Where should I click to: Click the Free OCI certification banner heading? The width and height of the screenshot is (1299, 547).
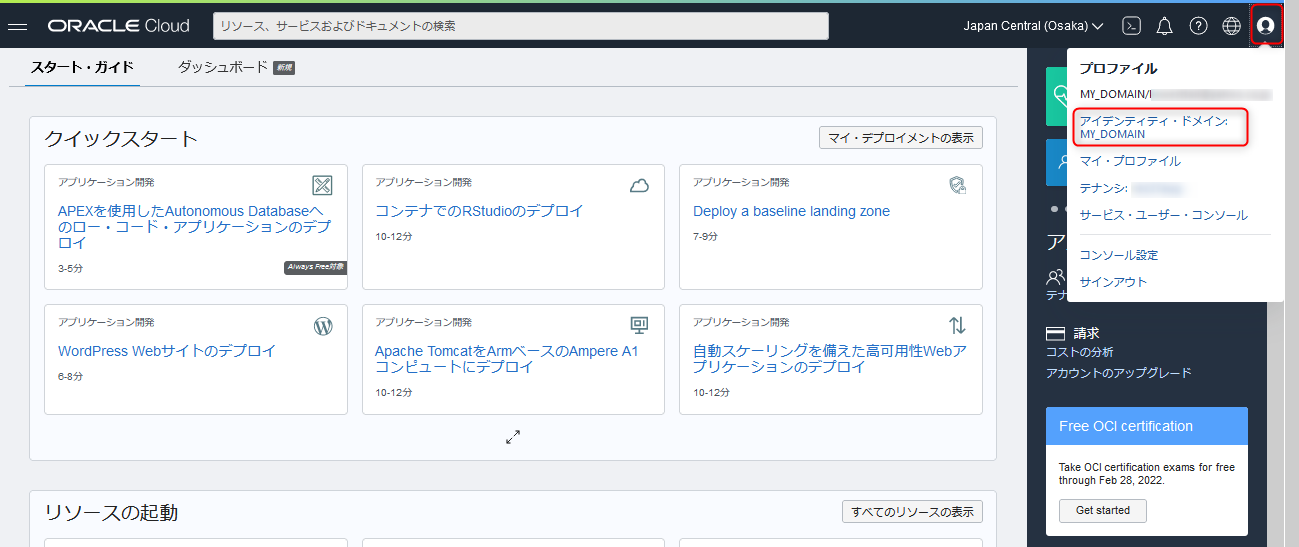click(1126, 426)
